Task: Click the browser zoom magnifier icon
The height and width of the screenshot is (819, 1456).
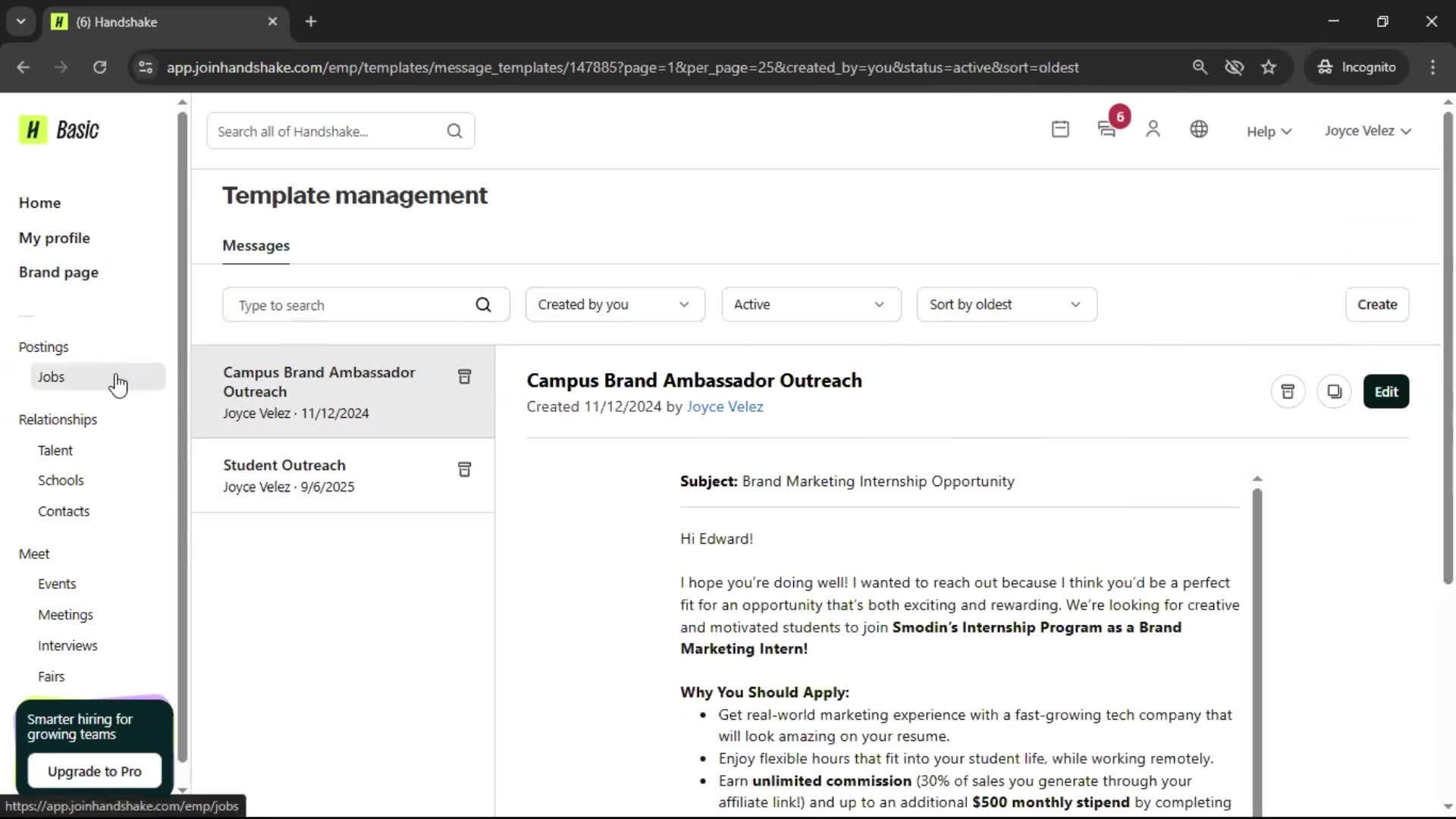Action: click(x=1200, y=67)
